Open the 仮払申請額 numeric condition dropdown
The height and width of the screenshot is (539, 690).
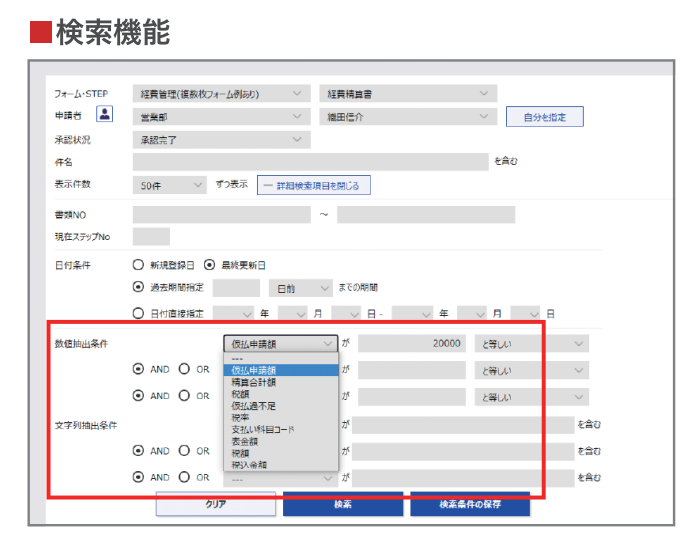(281, 344)
